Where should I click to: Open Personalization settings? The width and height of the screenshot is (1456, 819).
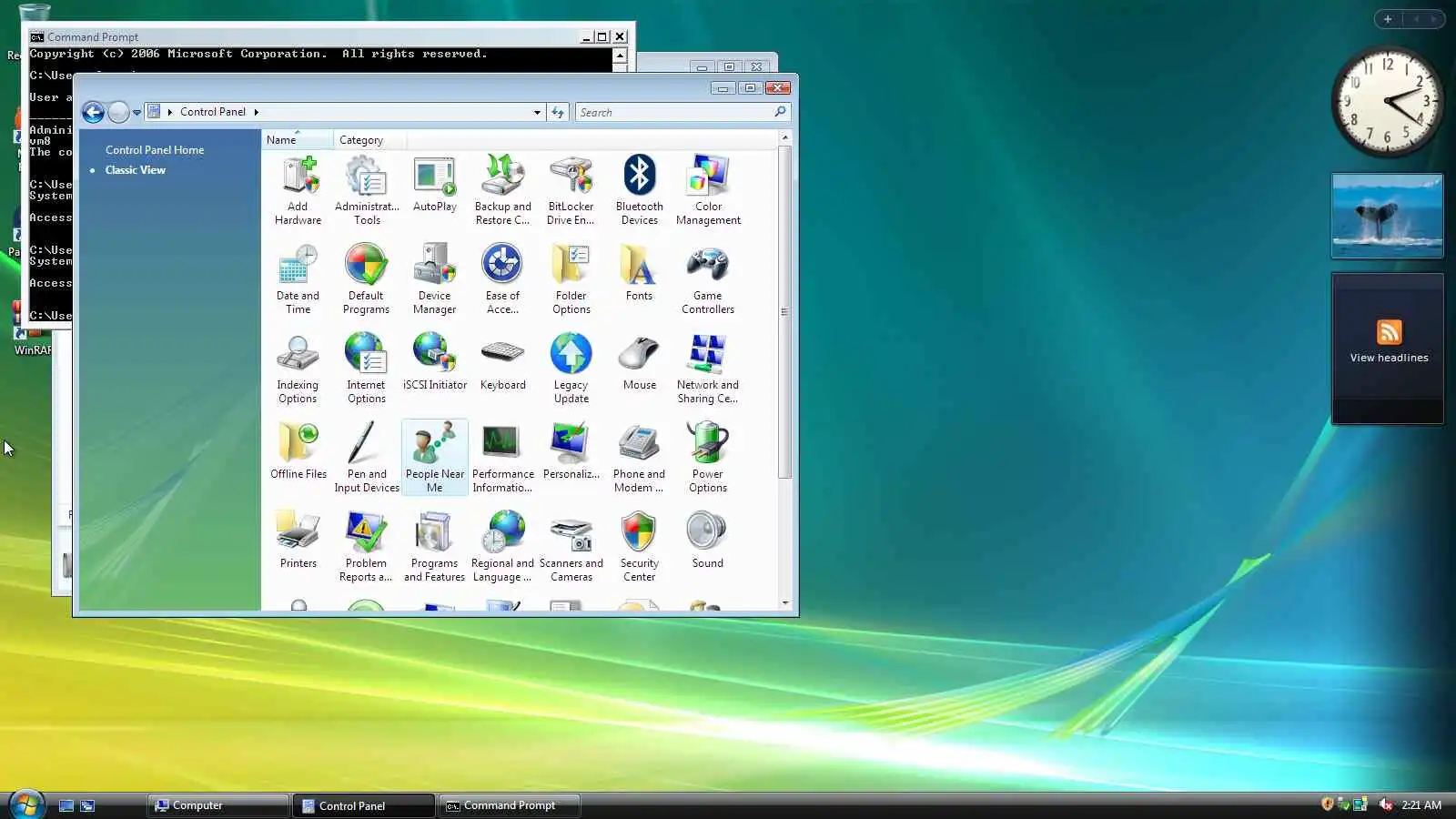(571, 451)
